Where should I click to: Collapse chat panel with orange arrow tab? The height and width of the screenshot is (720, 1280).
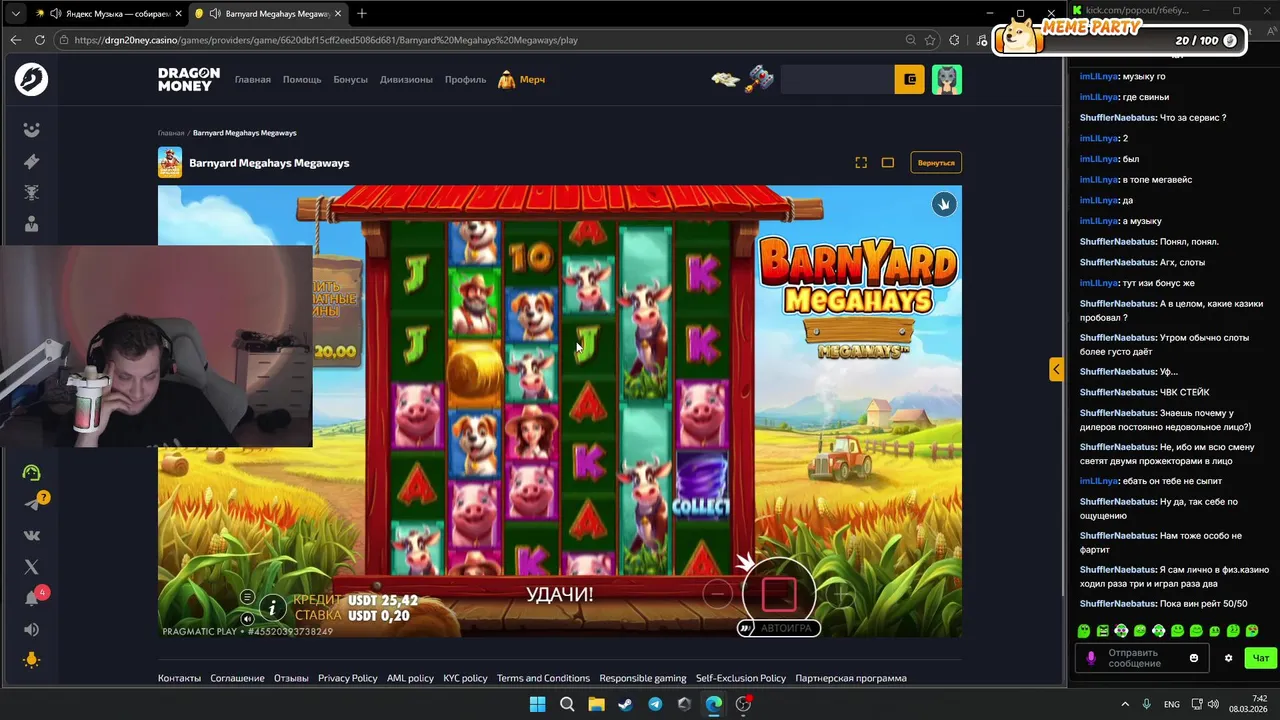[1056, 369]
